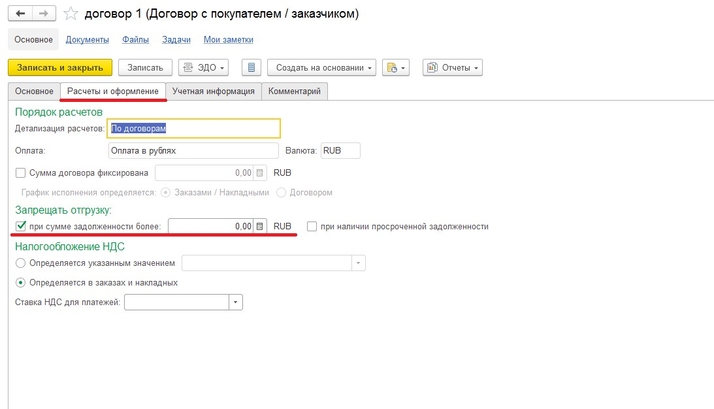The width and height of the screenshot is (714, 409).
Task: Open the yellow folder icon dropdown
Action: point(397,67)
